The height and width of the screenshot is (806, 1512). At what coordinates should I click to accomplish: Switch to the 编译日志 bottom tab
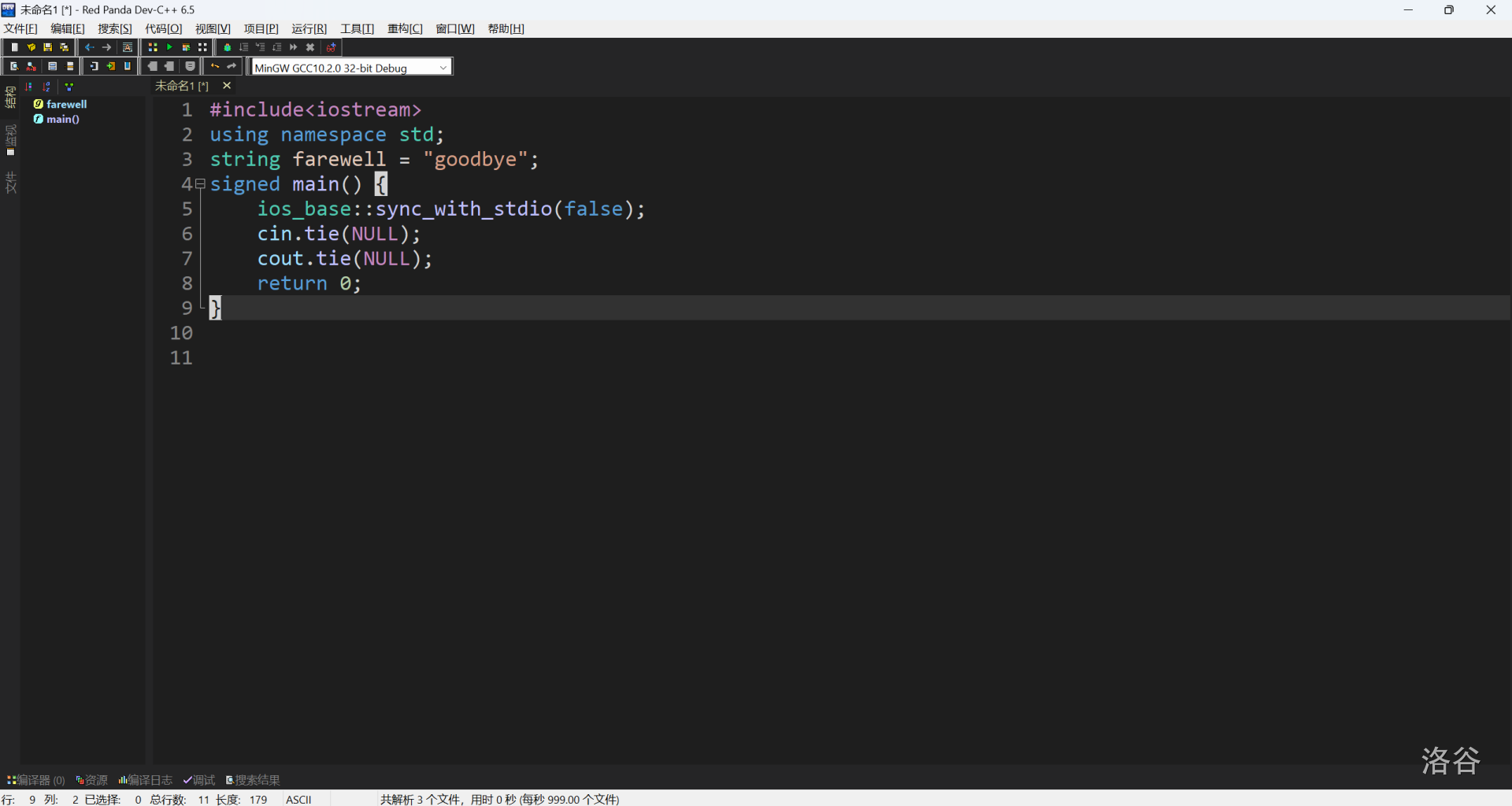(146, 780)
